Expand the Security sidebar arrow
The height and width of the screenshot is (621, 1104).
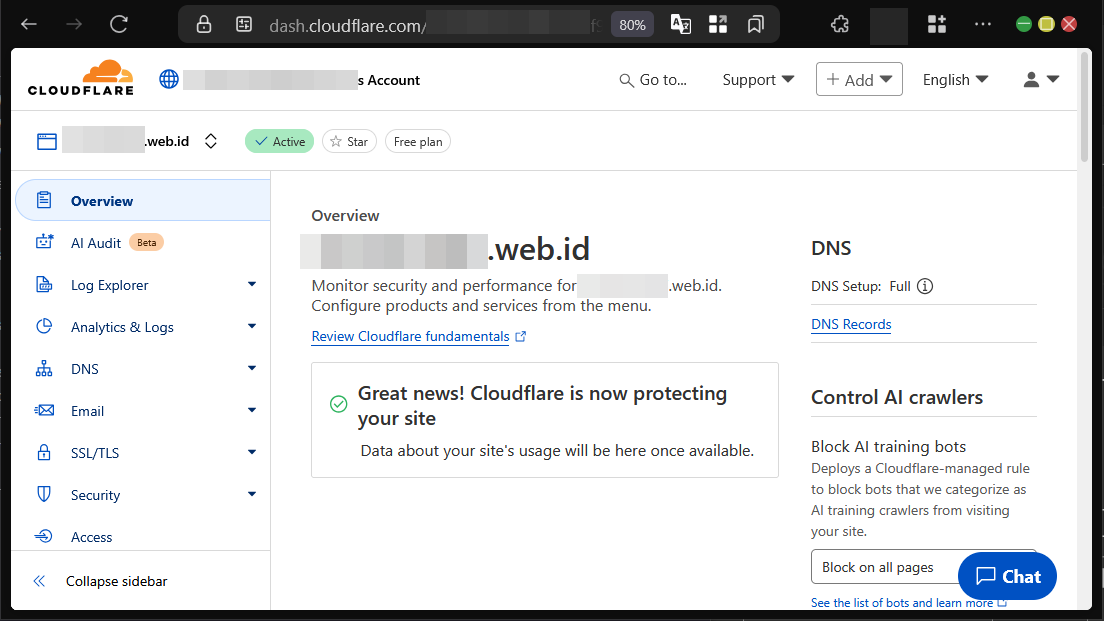pyautogui.click(x=251, y=494)
